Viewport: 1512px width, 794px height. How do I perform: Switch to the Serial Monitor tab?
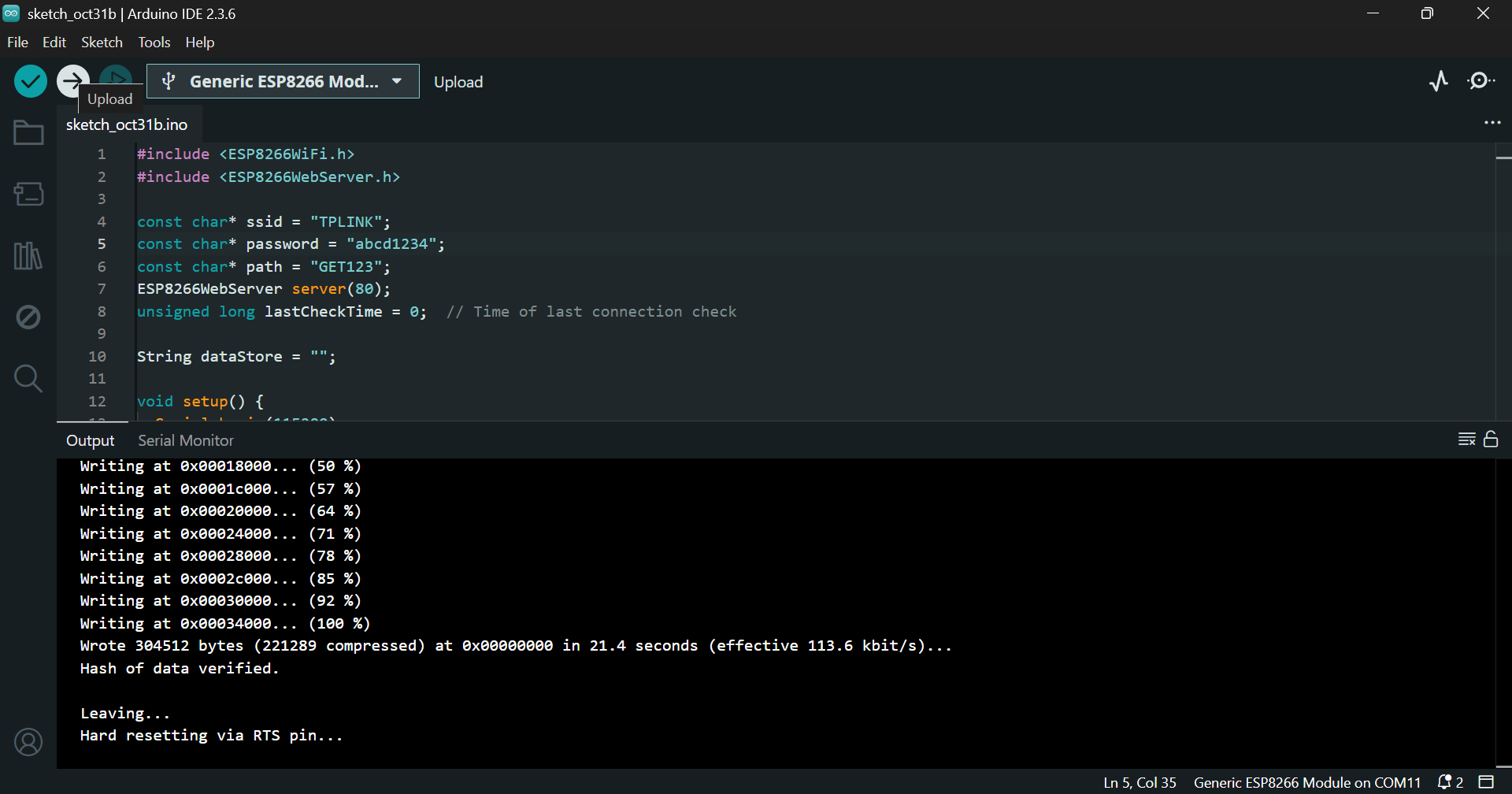tap(186, 440)
